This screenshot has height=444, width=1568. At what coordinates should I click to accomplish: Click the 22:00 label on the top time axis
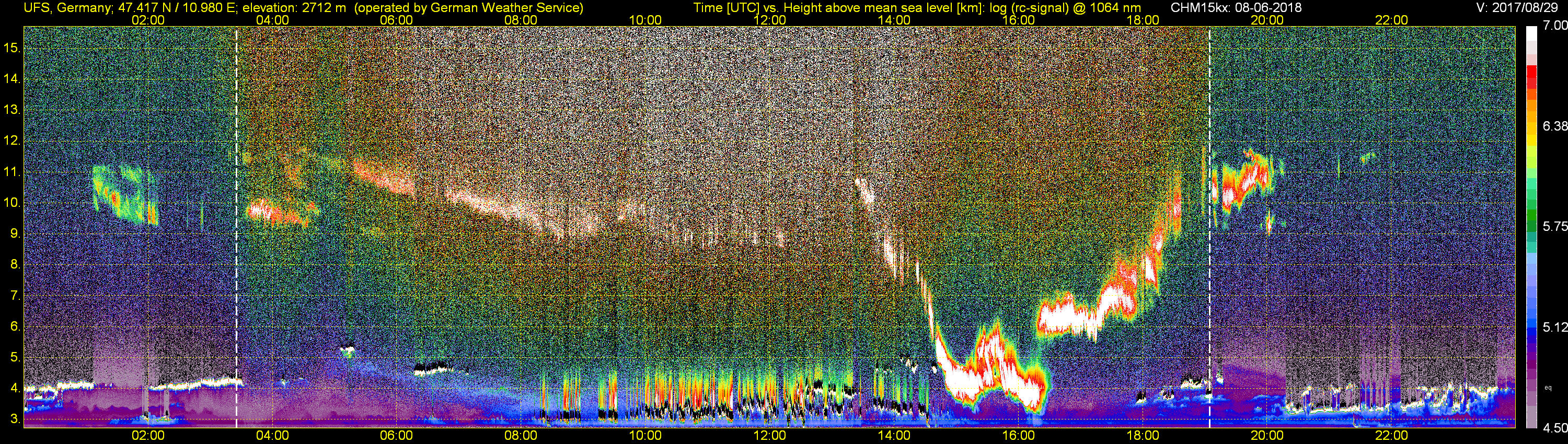(1391, 20)
